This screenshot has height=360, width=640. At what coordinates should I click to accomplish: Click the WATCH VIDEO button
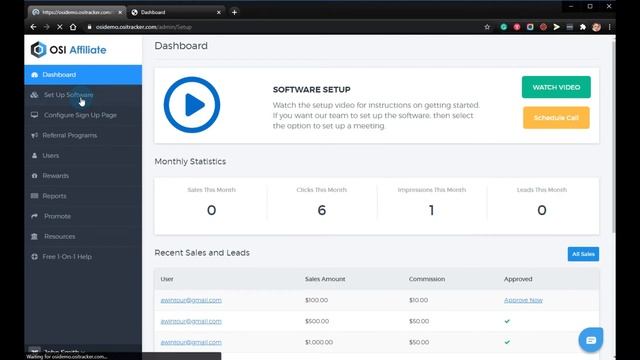[x=556, y=87]
